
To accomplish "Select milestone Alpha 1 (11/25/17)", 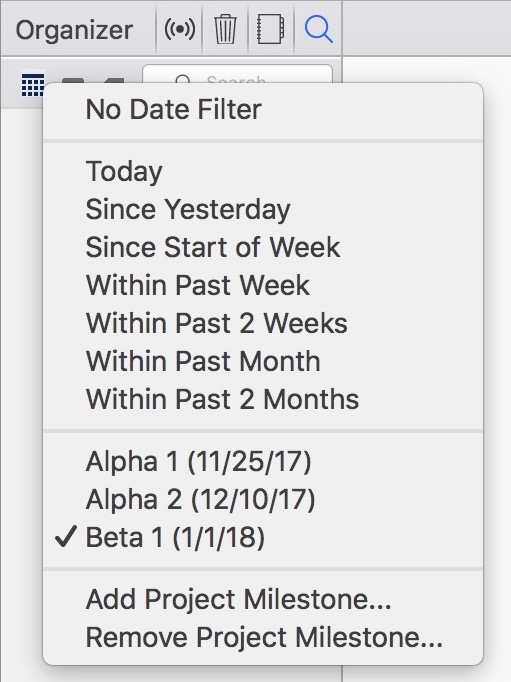I will click(263, 461).
